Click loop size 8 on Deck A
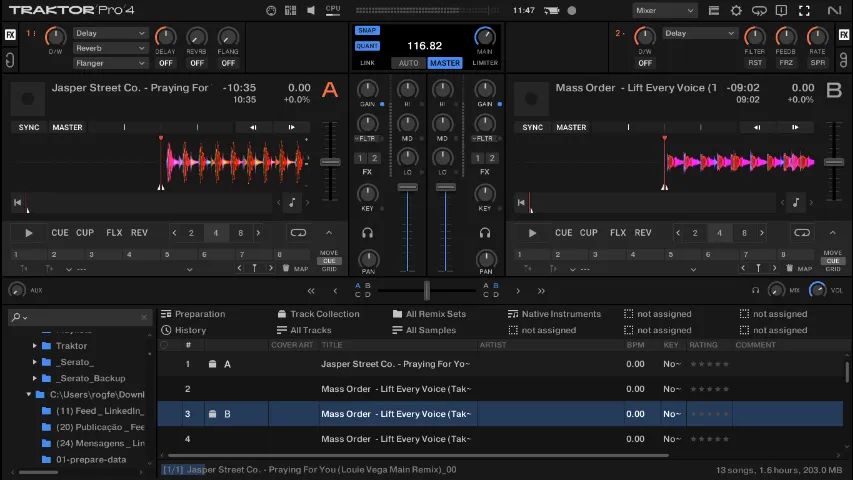The width and height of the screenshot is (853, 480). pos(240,233)
